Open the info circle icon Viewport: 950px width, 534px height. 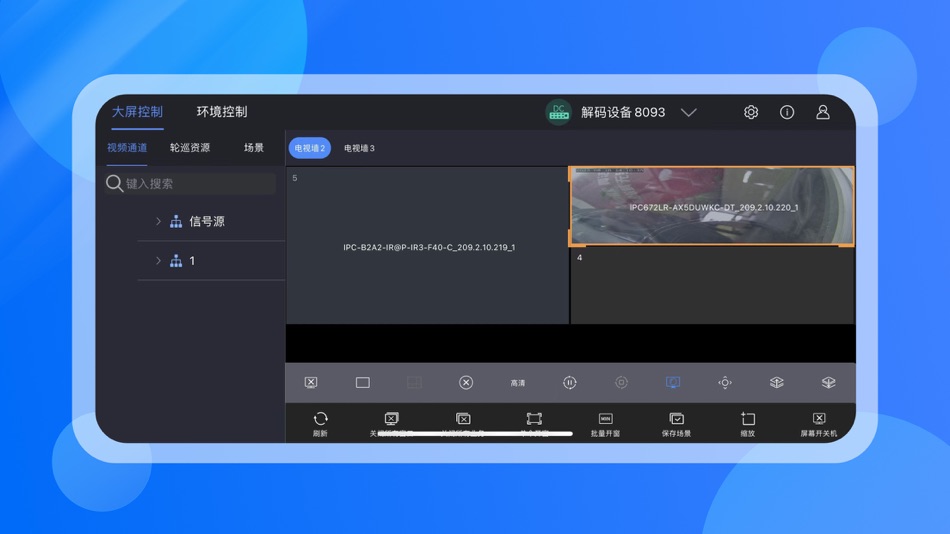[787, 112]
